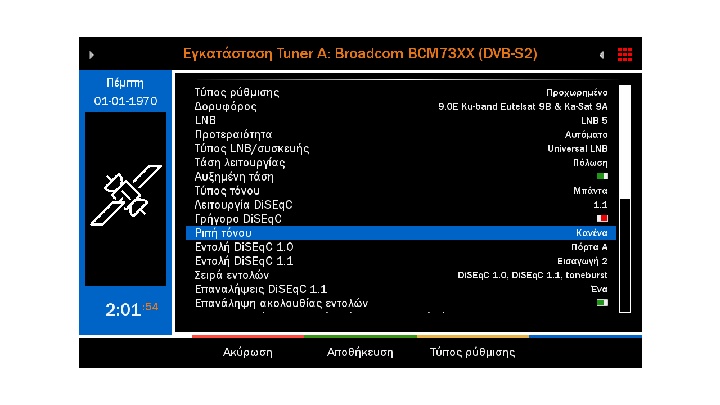Change Επαναλήψεις DiSEqC 1.1 value Ένα
This screenshot has height=405, width=720.
pyautogui.click(x=599, y=289)
